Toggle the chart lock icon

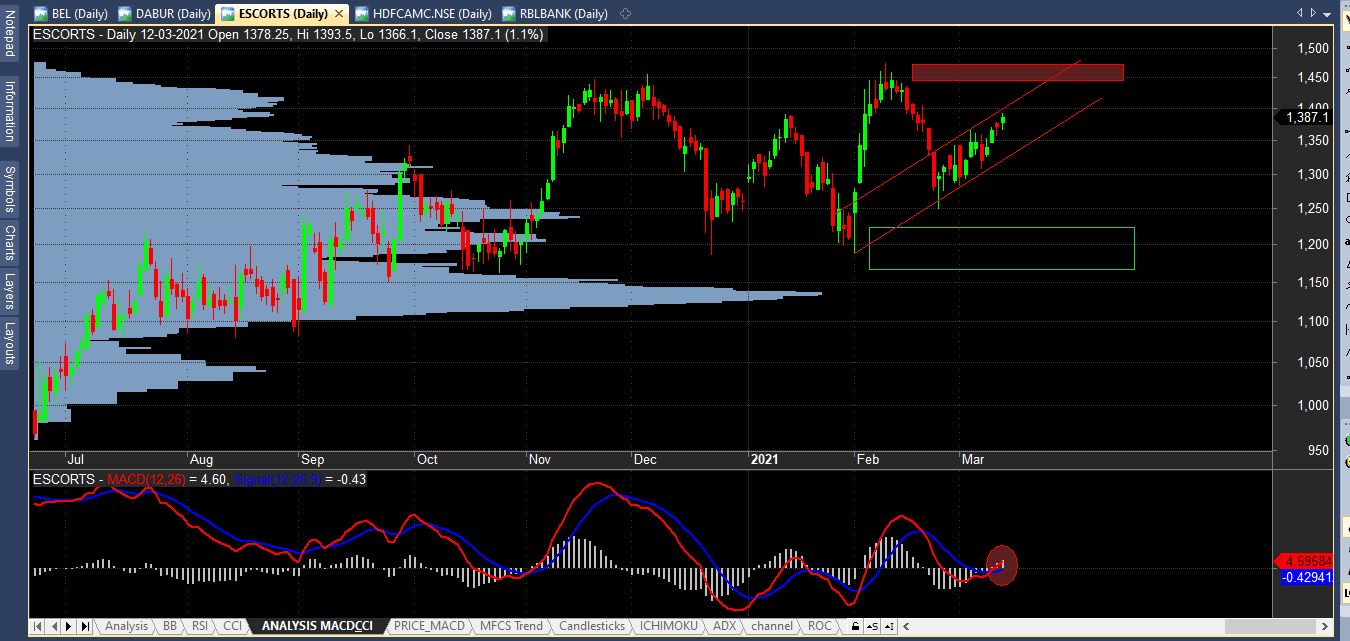tap(855, 626)
